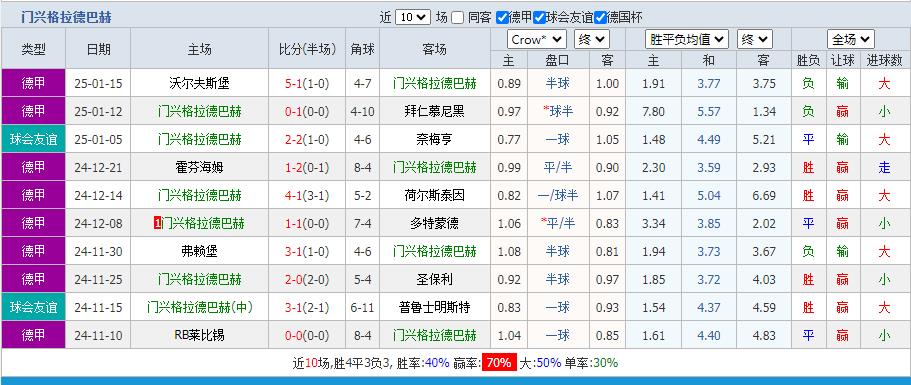Click the *平/半 handicap for 多特蒙德
Screen dimensions: 911x385
[558, 223]
